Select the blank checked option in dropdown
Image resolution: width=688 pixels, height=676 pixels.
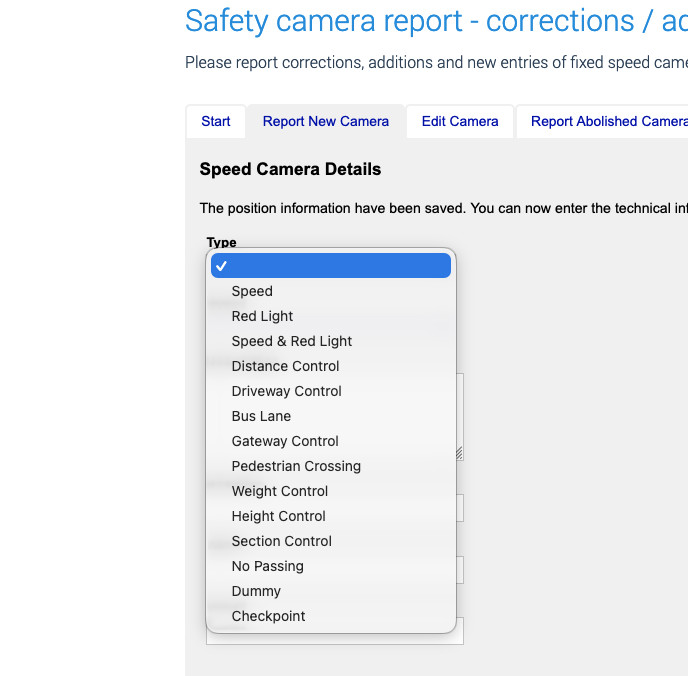(x=331, y=266)
